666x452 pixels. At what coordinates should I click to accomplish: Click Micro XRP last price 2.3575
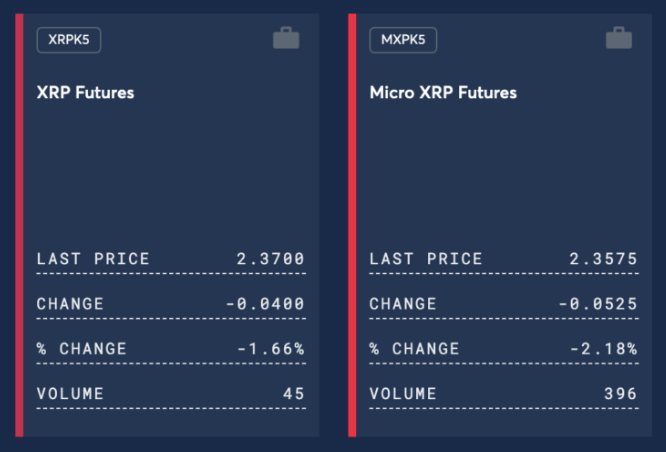point(603,258)
